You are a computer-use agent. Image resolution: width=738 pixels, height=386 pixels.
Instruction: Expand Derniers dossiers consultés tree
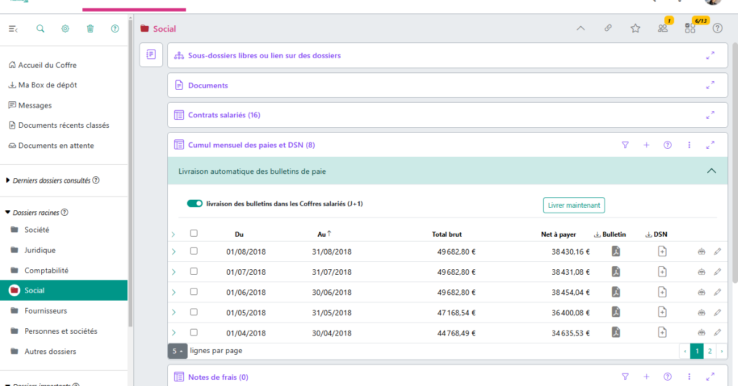[x=8, y=180]
